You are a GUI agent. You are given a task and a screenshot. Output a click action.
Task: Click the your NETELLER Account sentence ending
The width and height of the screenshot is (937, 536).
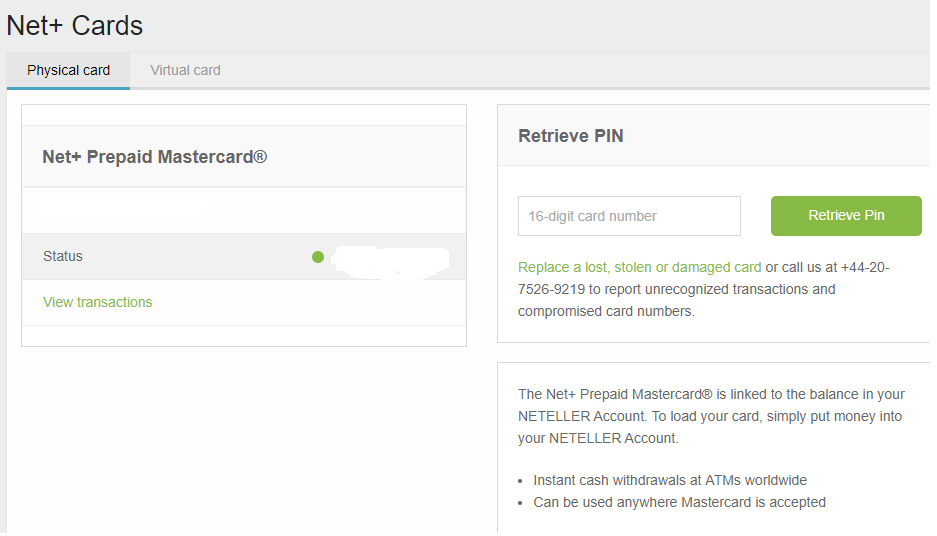coord(598,439)
